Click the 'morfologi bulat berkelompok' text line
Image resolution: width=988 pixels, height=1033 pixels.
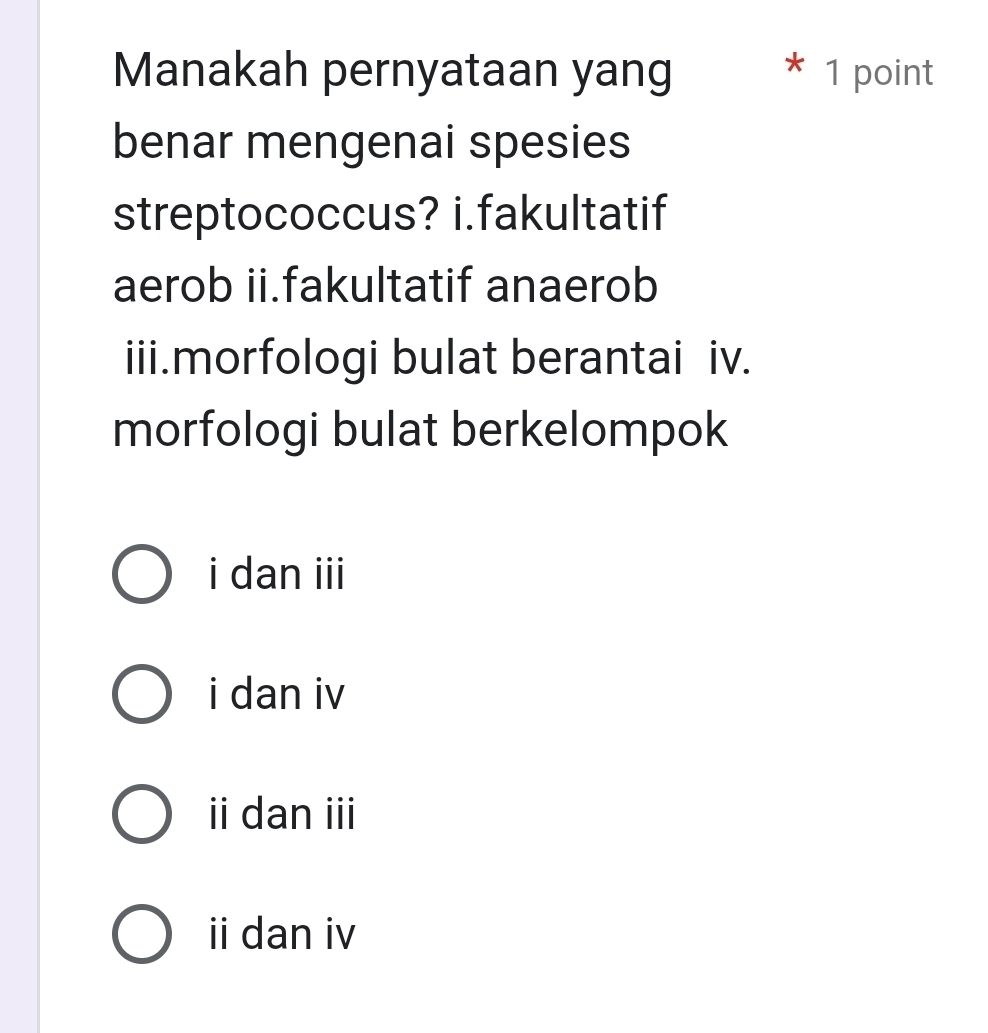coord(421,431)
